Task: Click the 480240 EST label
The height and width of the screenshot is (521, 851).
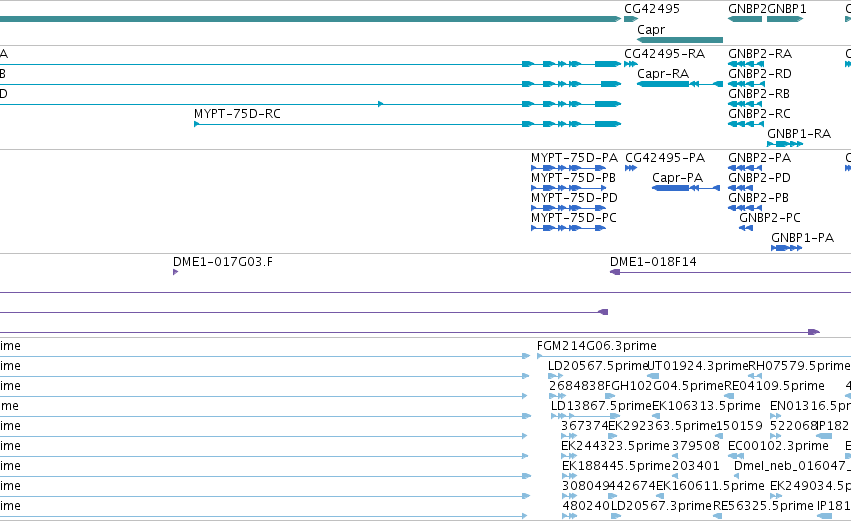Action: 586,506
